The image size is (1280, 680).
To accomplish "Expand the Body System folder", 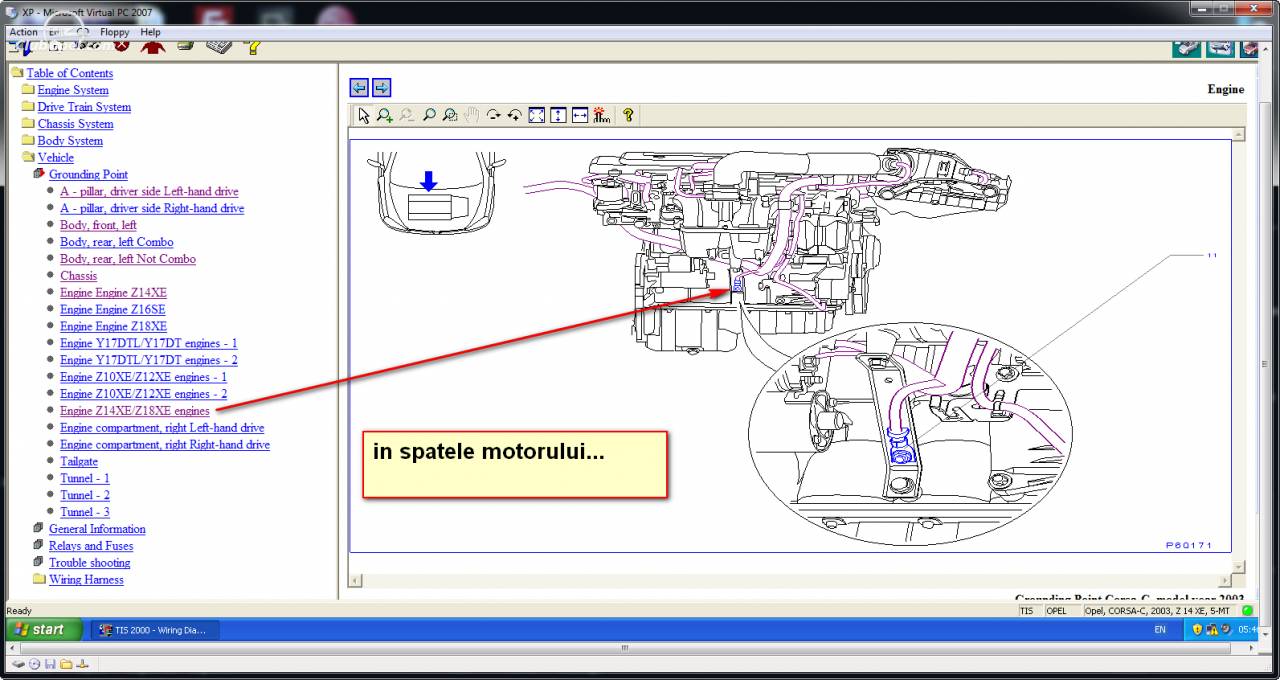I will (70, 141).
